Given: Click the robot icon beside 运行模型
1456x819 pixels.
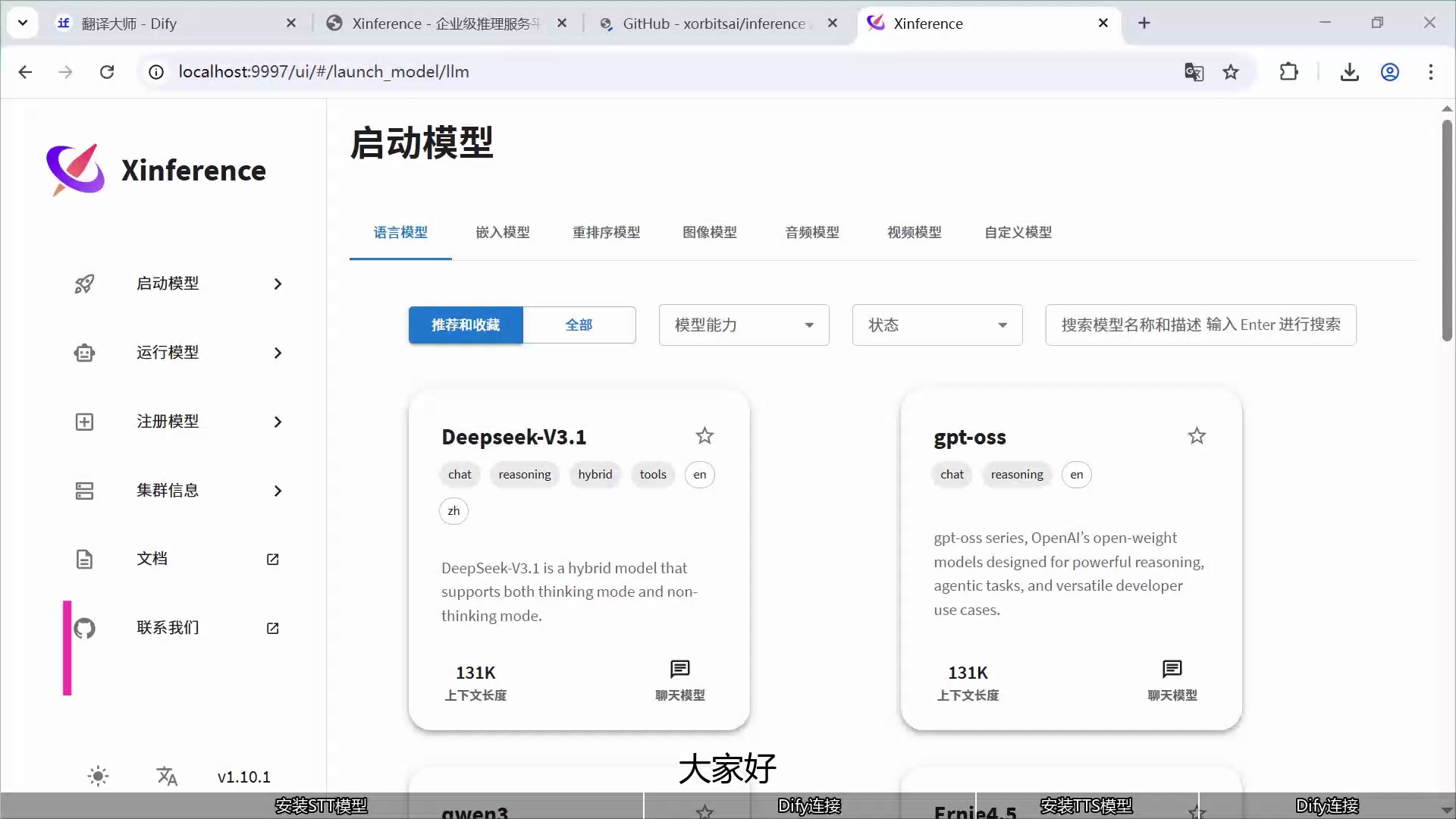Looking at the screenshot, I should pyautogui.click(x=84, y=353).
